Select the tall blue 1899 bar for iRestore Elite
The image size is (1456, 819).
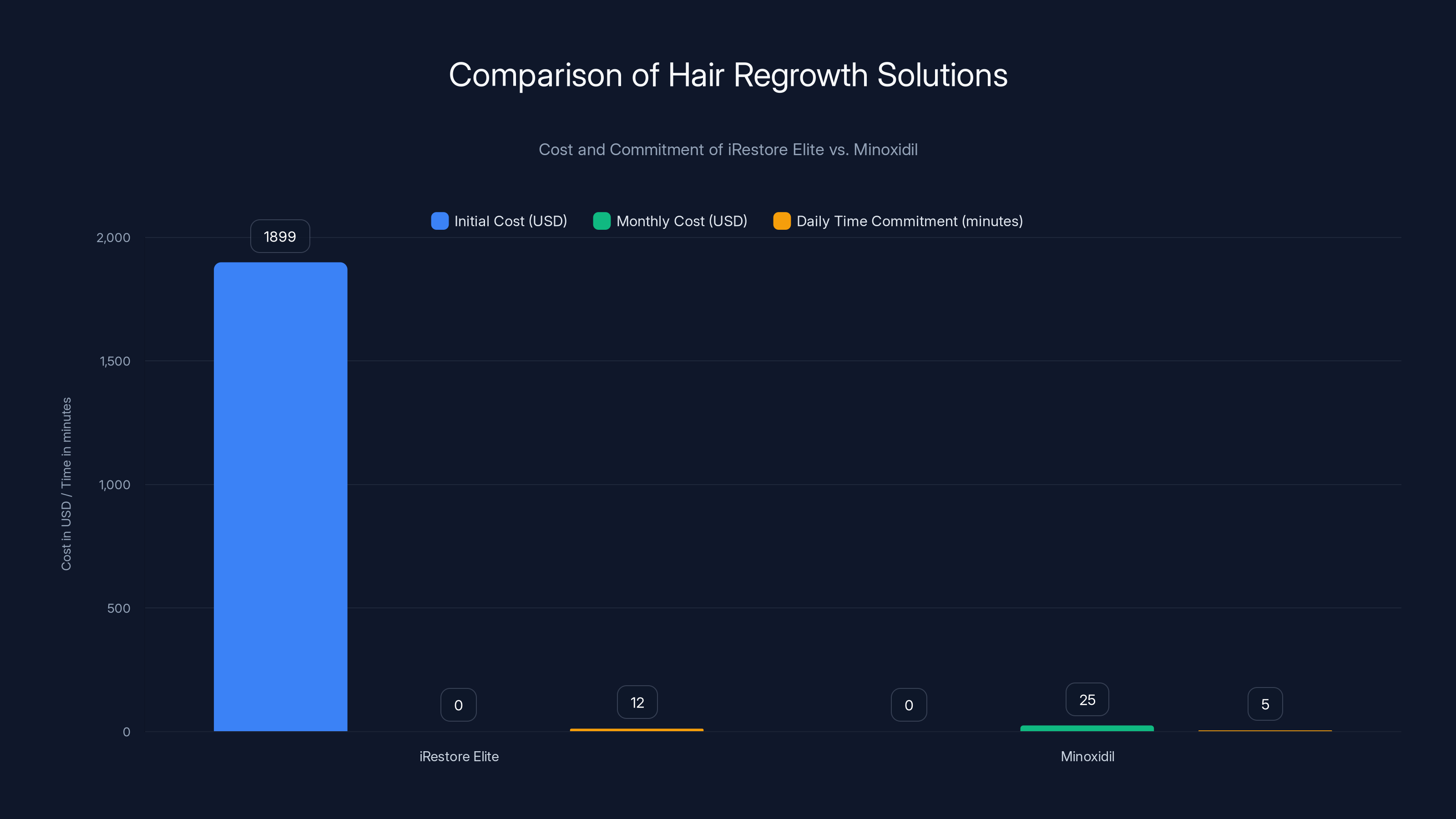point(280,497)
